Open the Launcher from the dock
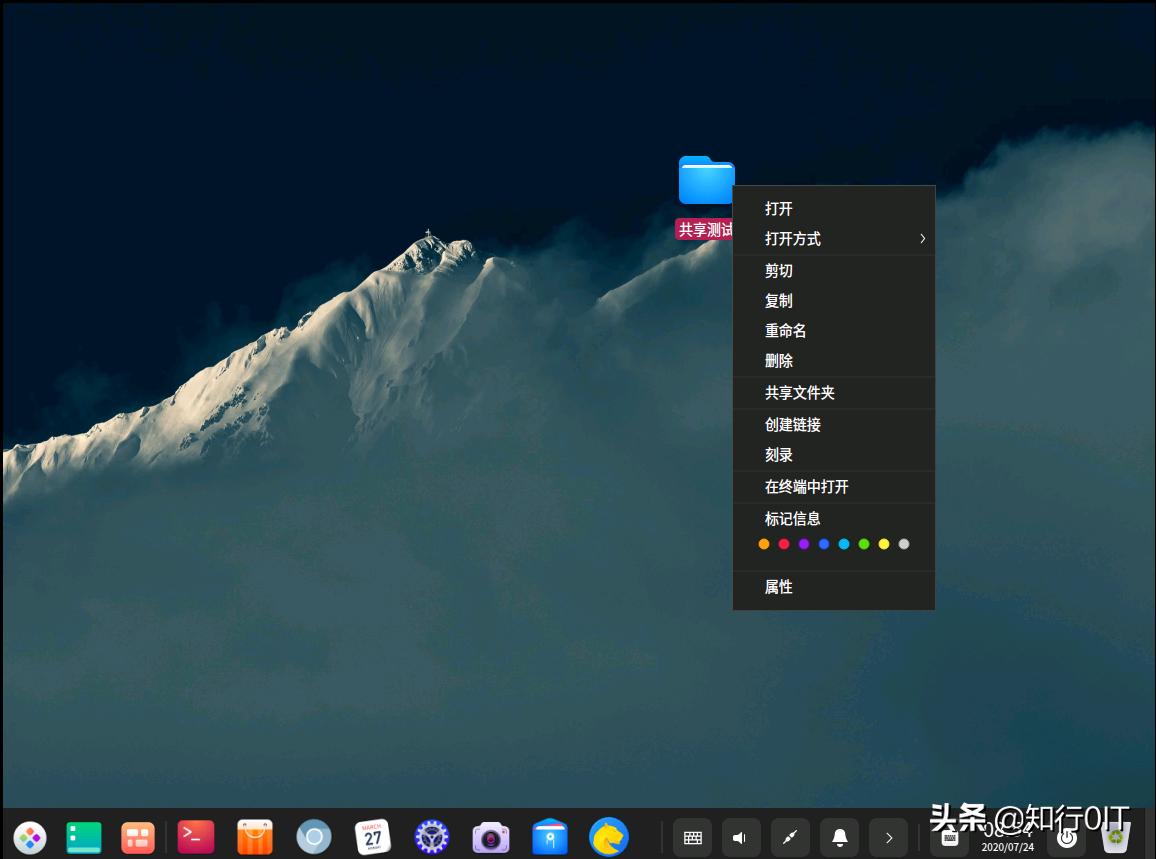 click(x=30, y=838)
